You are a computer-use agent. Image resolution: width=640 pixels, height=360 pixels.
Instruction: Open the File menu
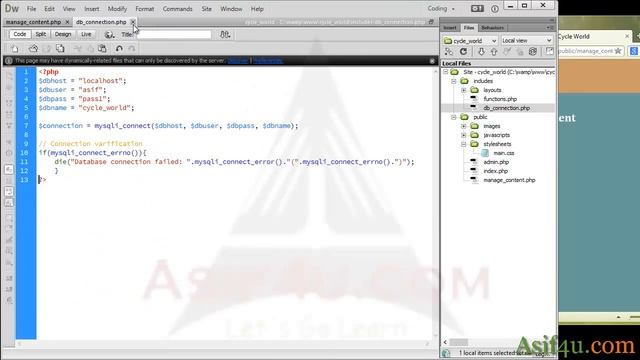31,9
